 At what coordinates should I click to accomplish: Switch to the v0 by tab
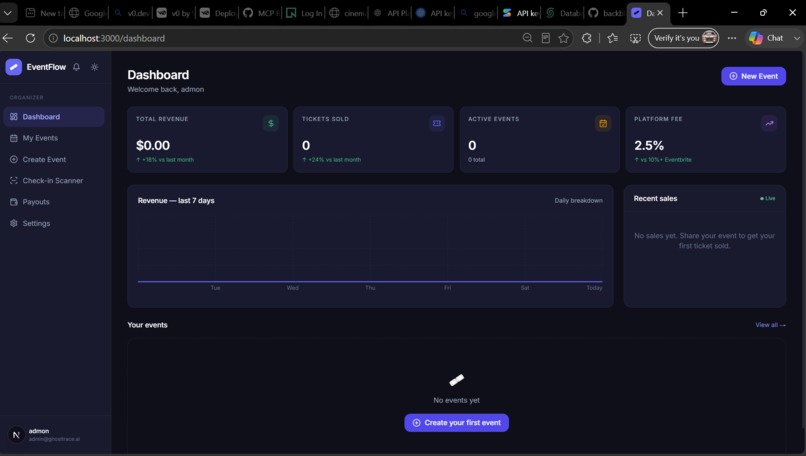176,13
